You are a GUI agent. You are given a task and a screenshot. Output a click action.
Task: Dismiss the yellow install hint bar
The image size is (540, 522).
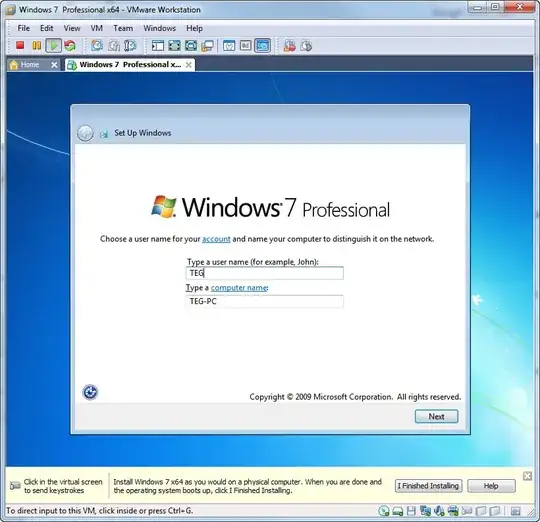pyautogui.click(x=527, y=476)
